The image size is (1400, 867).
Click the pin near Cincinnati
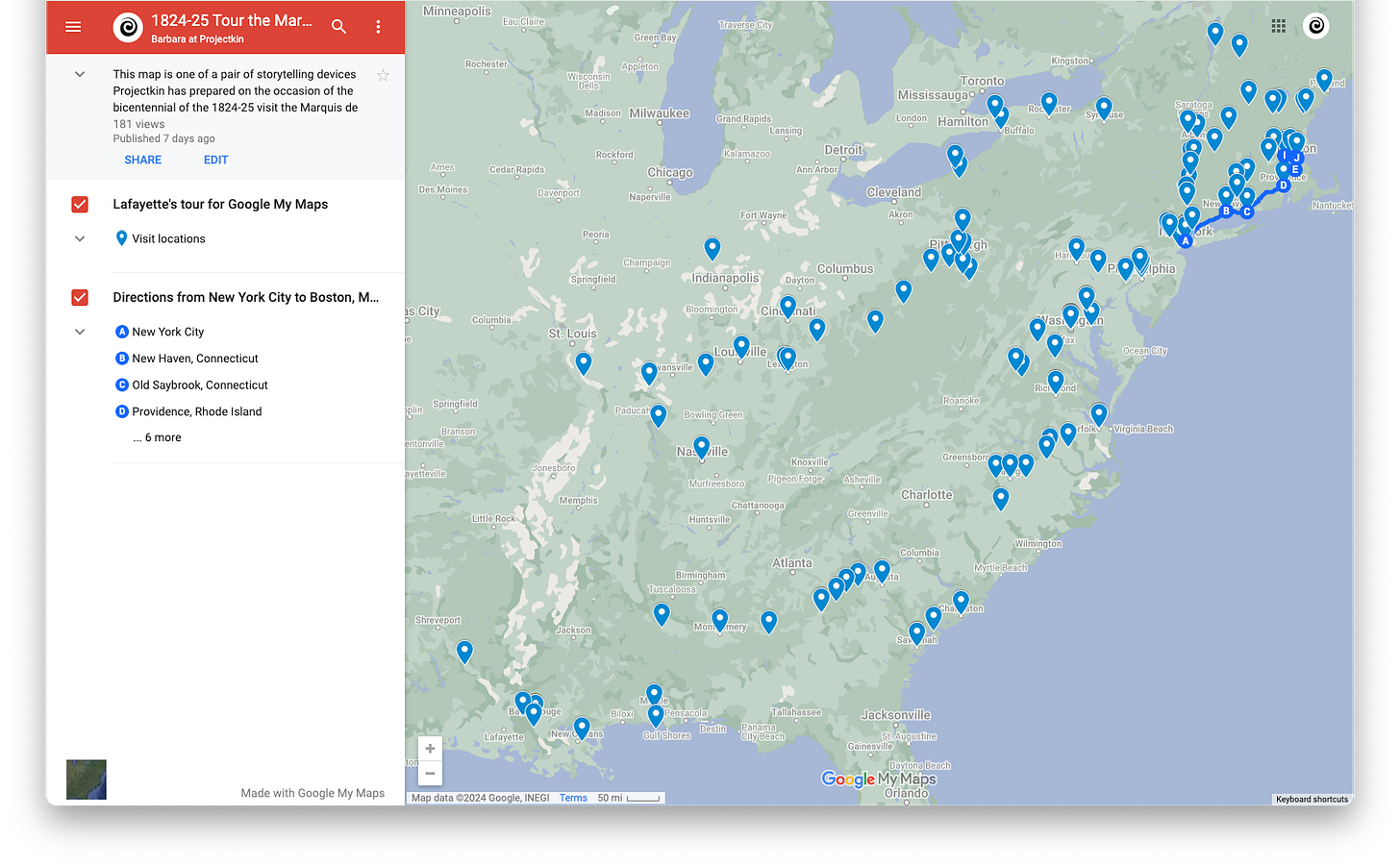[x=788, y=307]
